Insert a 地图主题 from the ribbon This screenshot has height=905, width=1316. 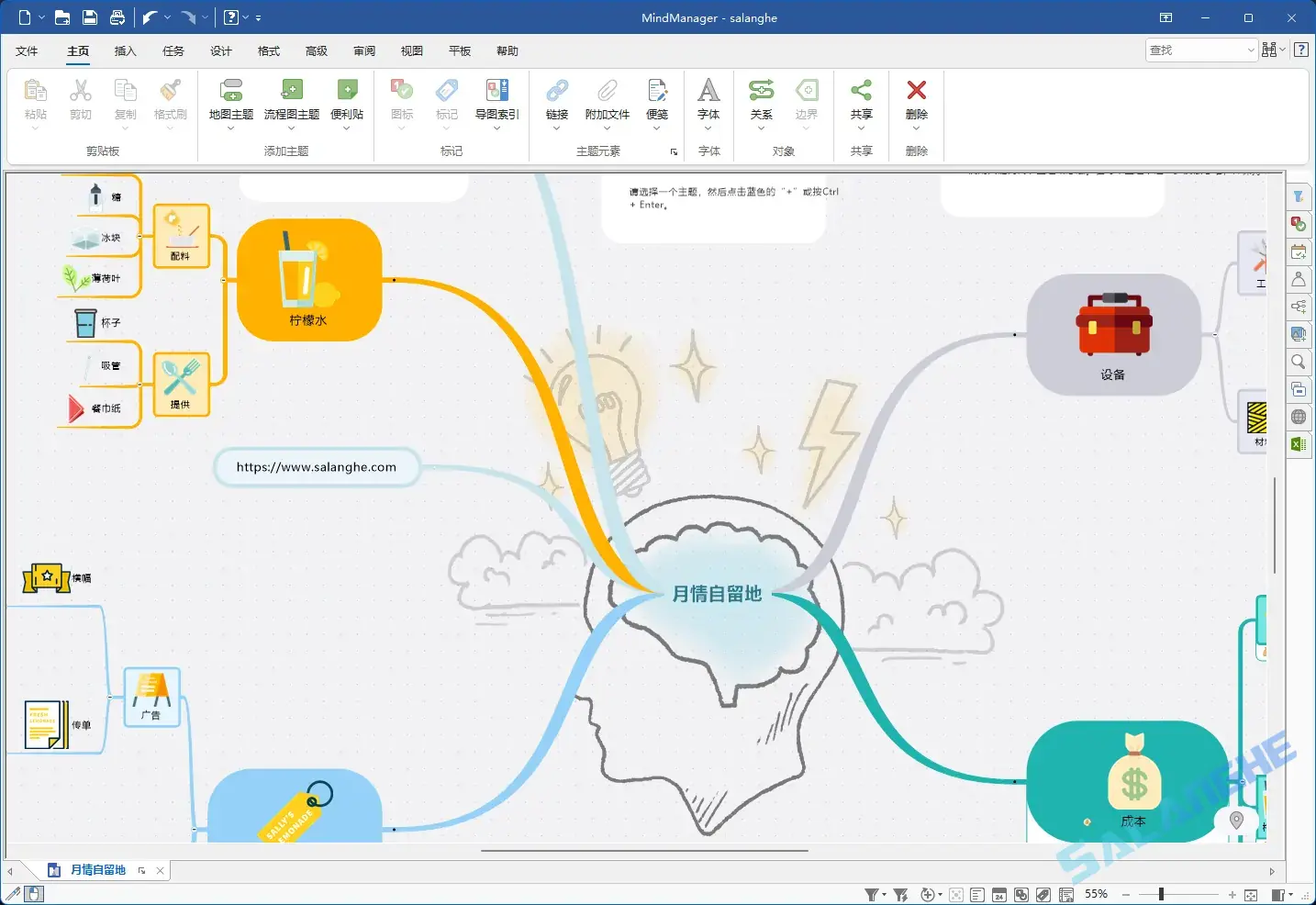(230, 101)
